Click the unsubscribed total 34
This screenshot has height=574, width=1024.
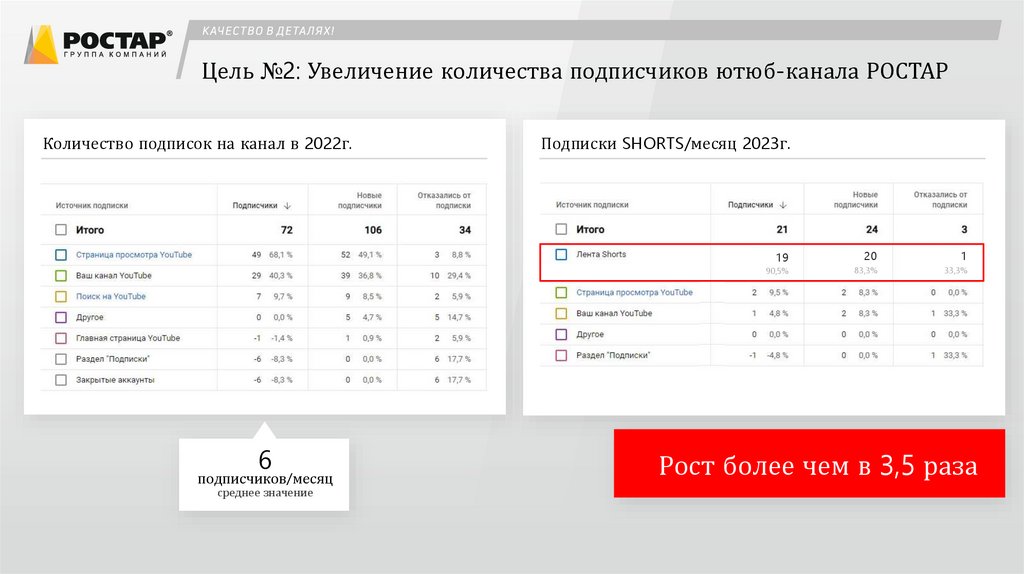(x=465, y=230)
